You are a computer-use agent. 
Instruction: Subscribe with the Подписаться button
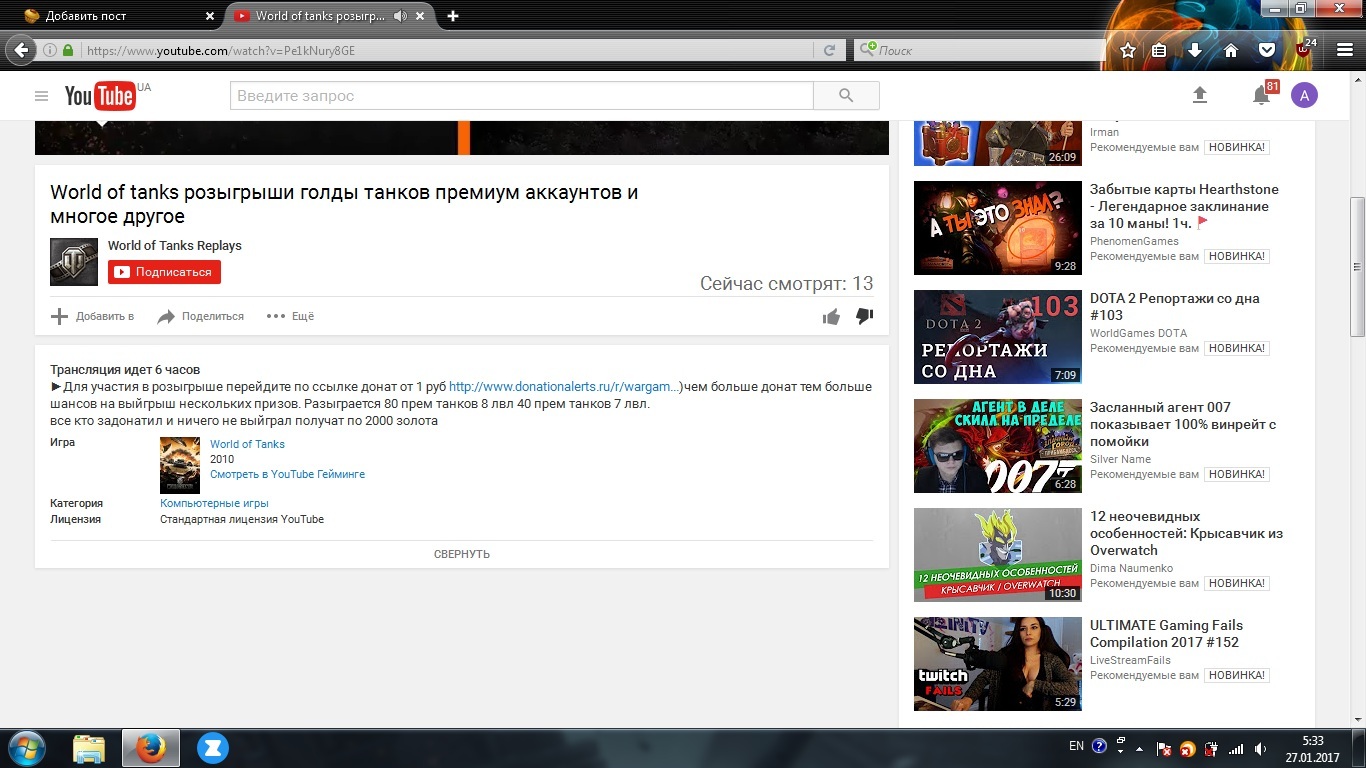[165, 272]
